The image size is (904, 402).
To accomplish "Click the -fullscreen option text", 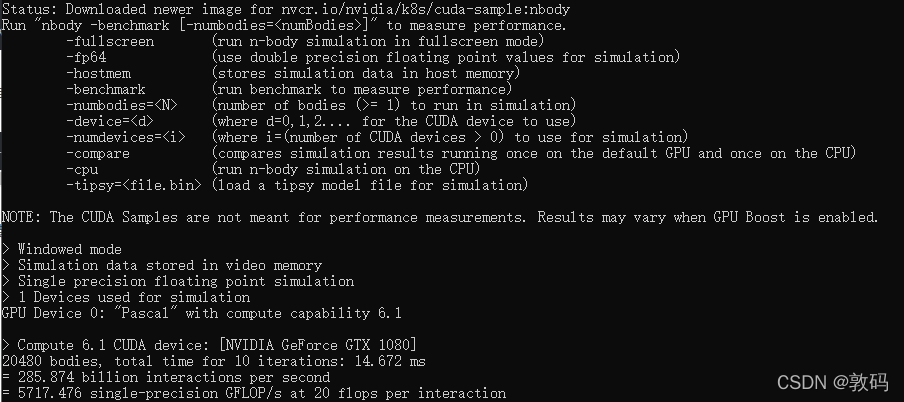I will click(110, 41).
